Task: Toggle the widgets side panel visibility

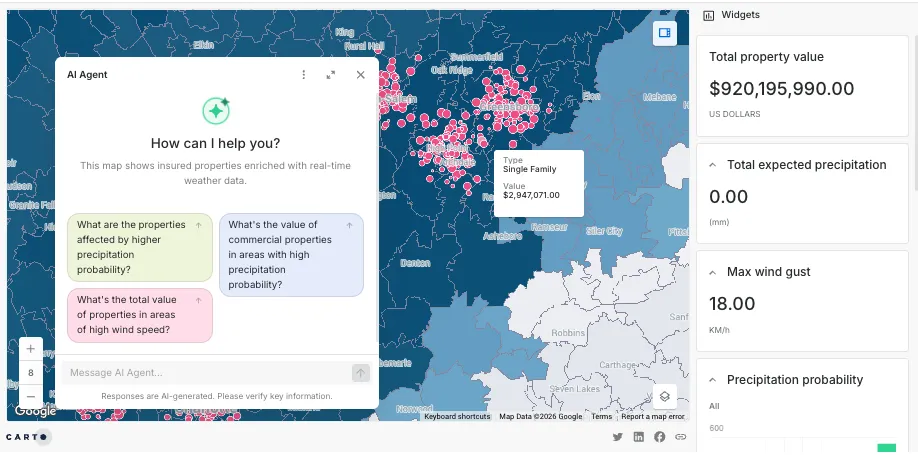Action: pos(663,34)
